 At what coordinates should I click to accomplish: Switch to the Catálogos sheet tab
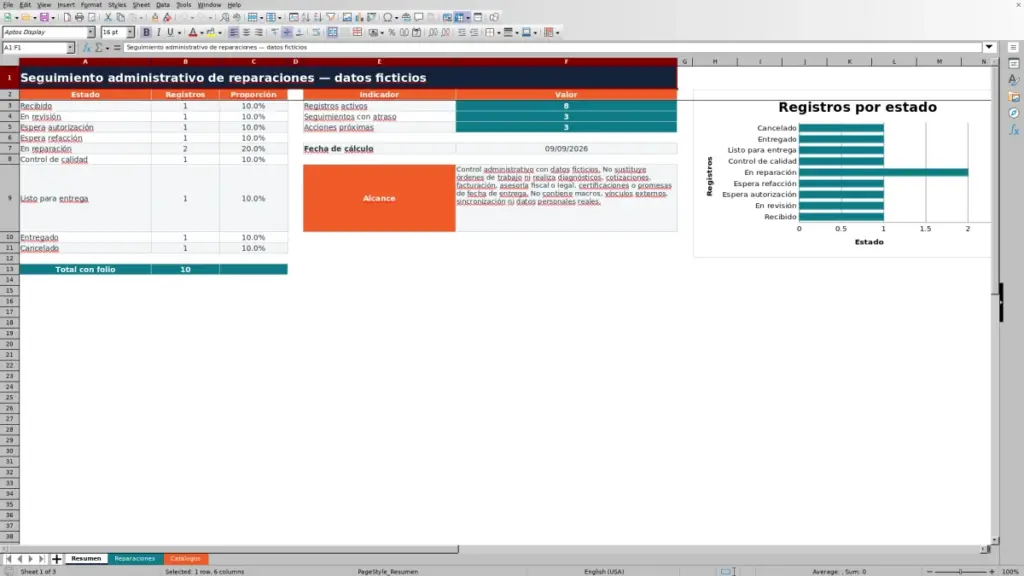185,559
